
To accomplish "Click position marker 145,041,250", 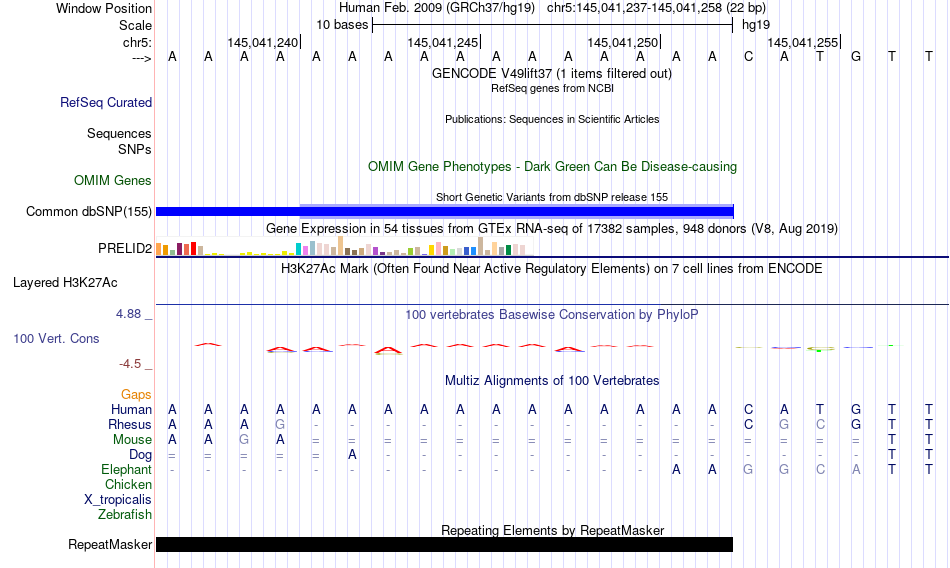I will tap(623, 42).
